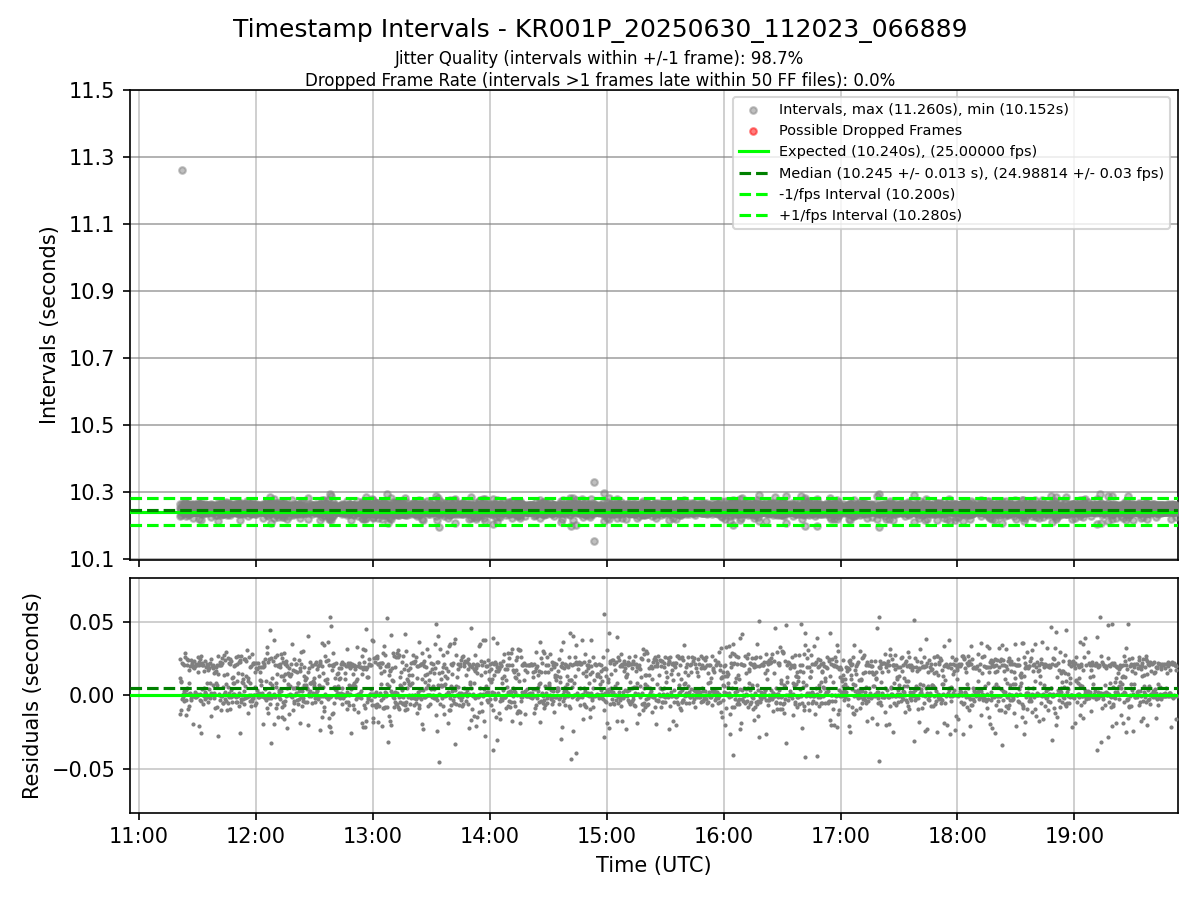
Task: Click the plot title "Timestamp Intervals - KR001P_20250630_112023_066889"
Action: [600, 29]
